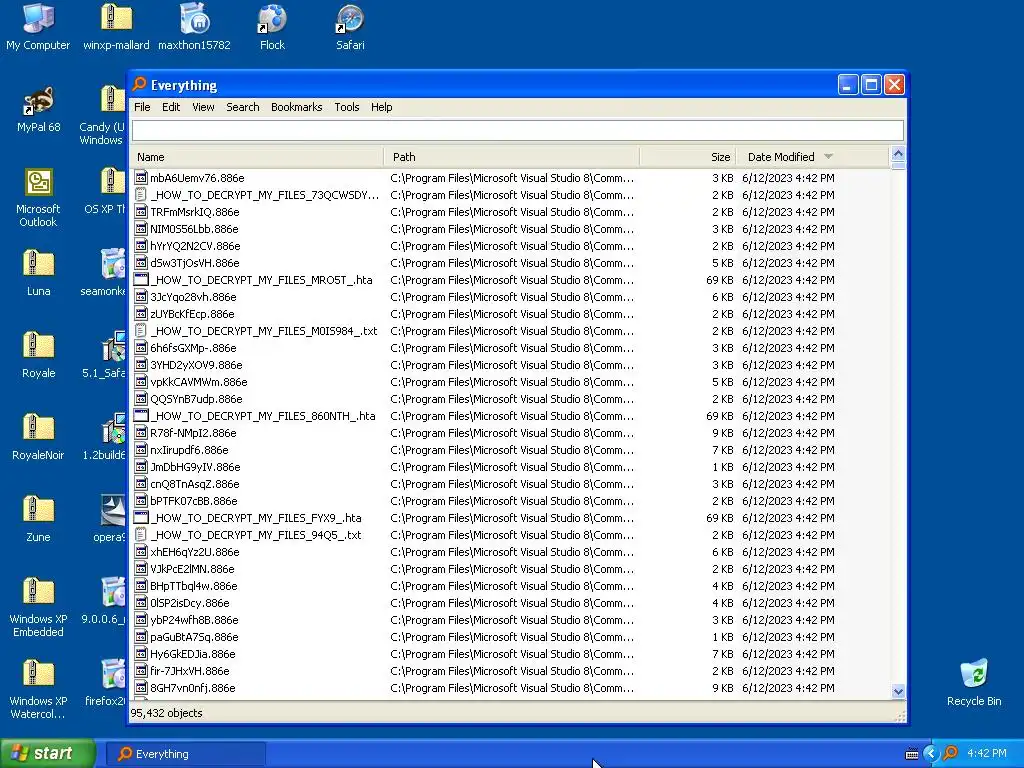
Task: Open the Edit menu
Action: (x=171, y=107)
